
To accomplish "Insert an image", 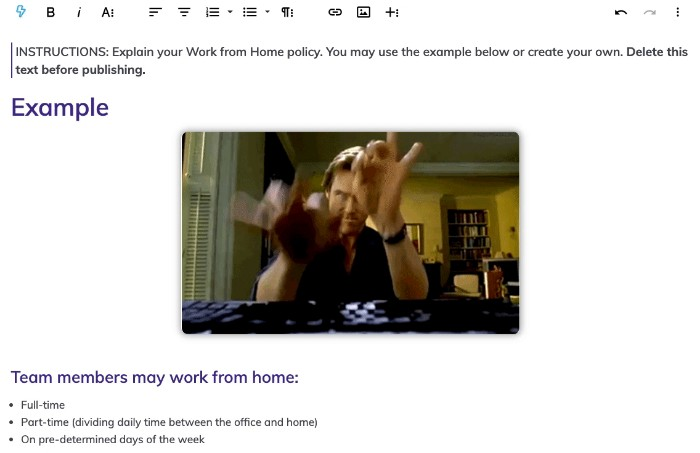I will [x=363, y=12].
